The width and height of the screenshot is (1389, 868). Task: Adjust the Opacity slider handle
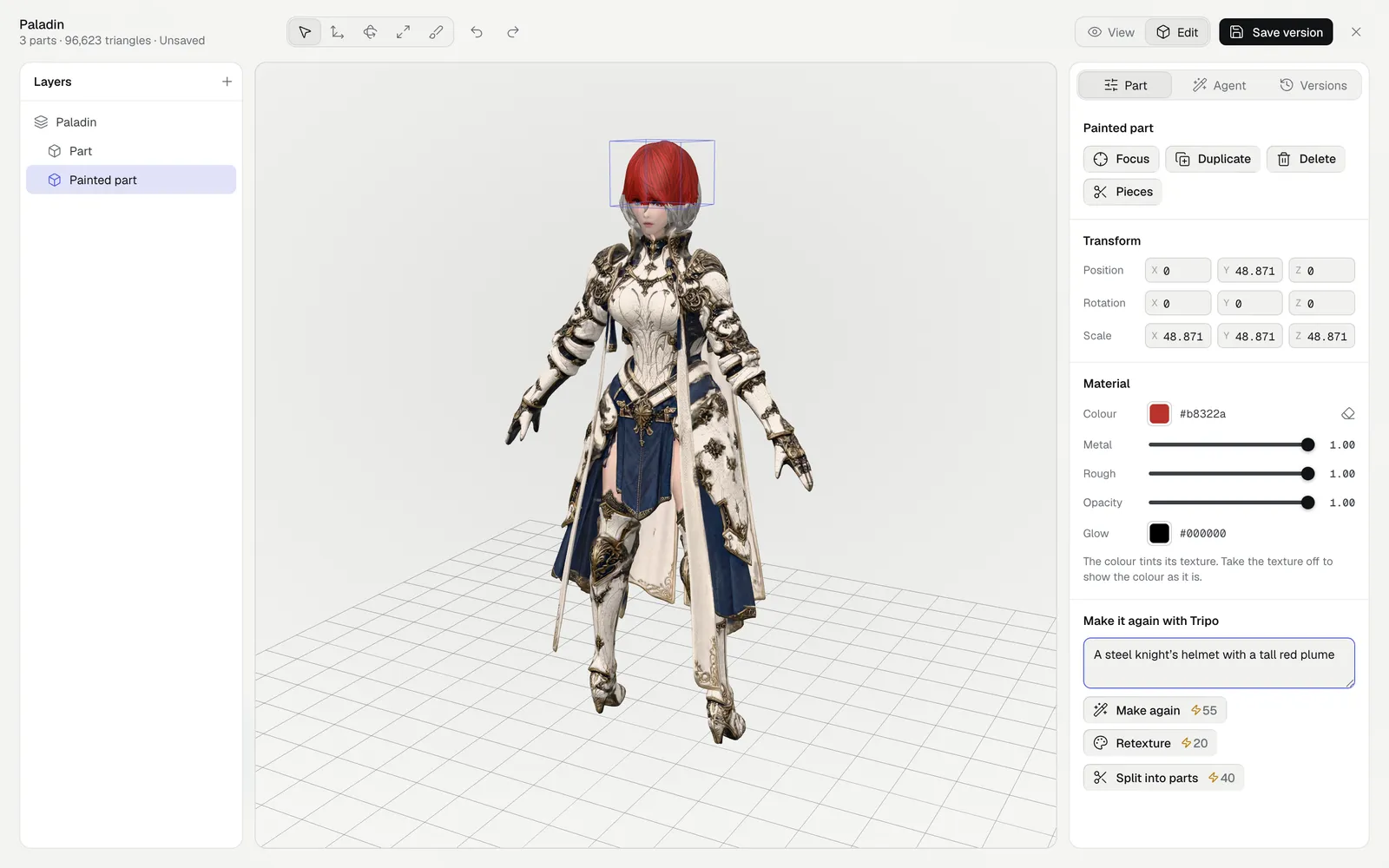click(1308, 503)
